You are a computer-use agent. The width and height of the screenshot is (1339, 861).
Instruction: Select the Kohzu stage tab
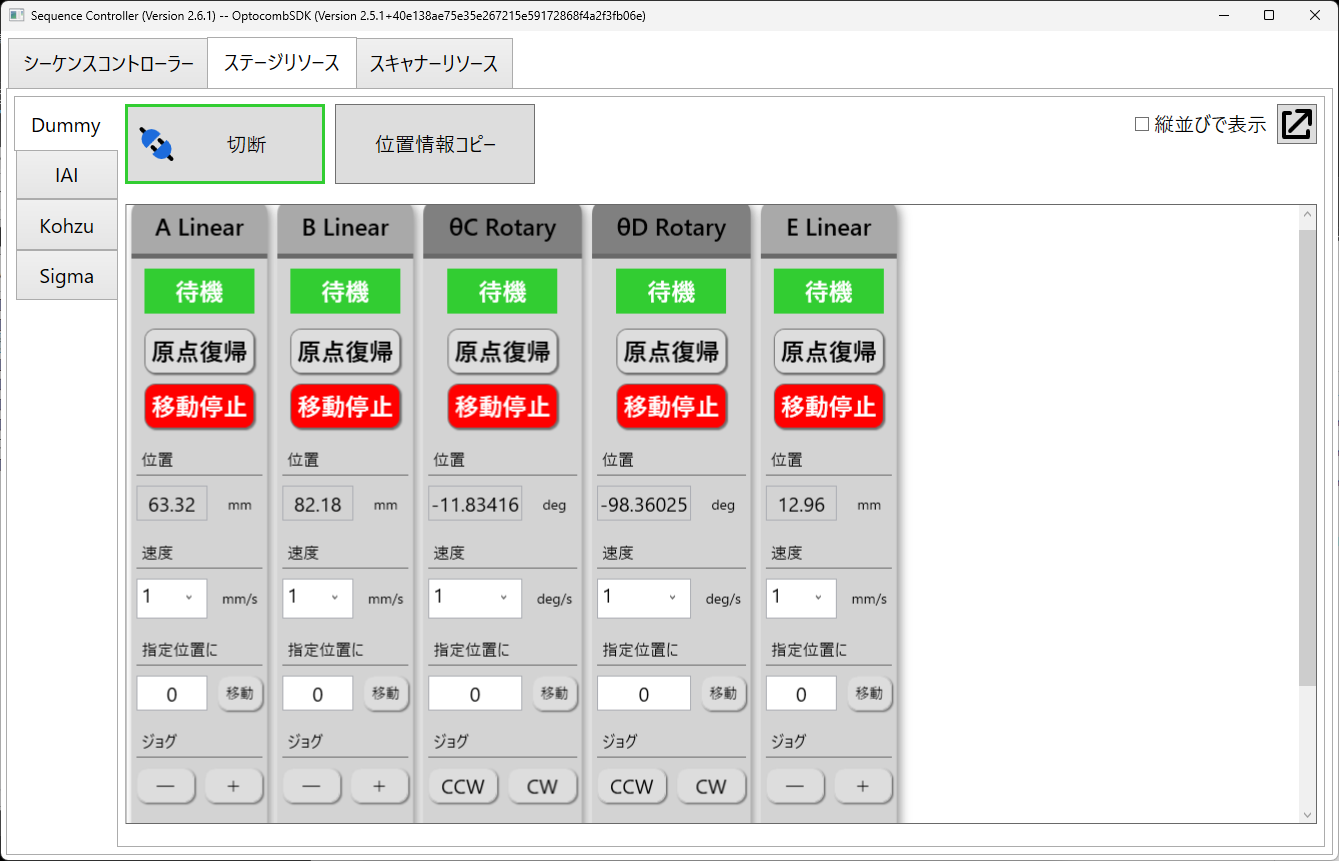tap(67, 226)
